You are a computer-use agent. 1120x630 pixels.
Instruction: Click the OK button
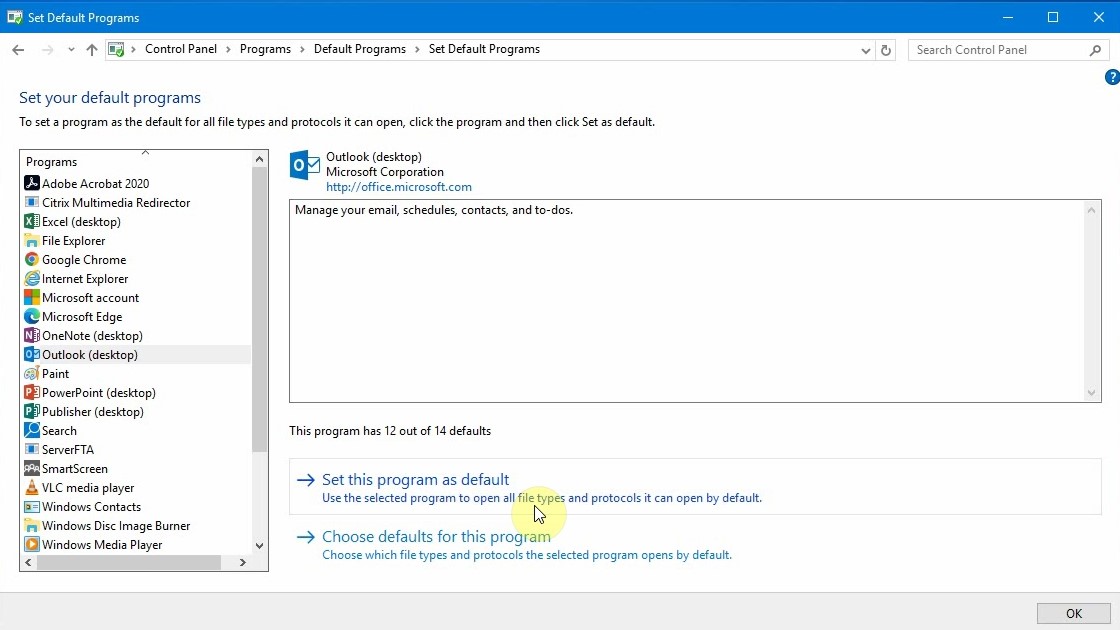[1074, 614]
